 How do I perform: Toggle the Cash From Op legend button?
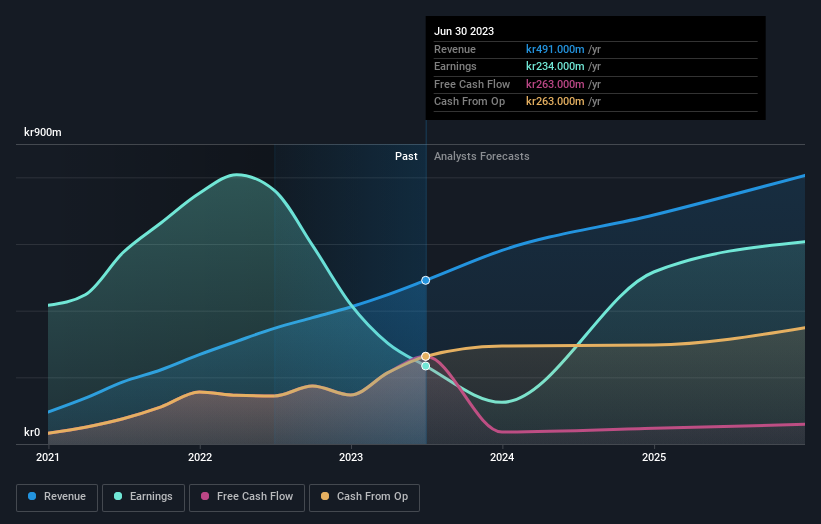tap(364, 497)
